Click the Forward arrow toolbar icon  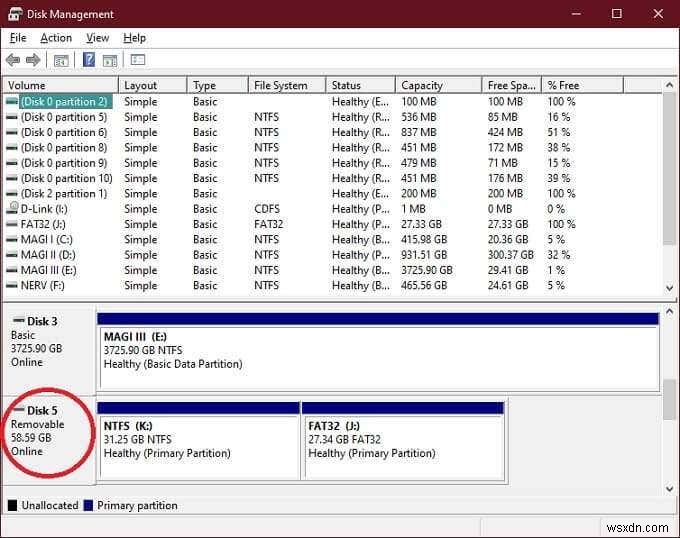(33, 60)
